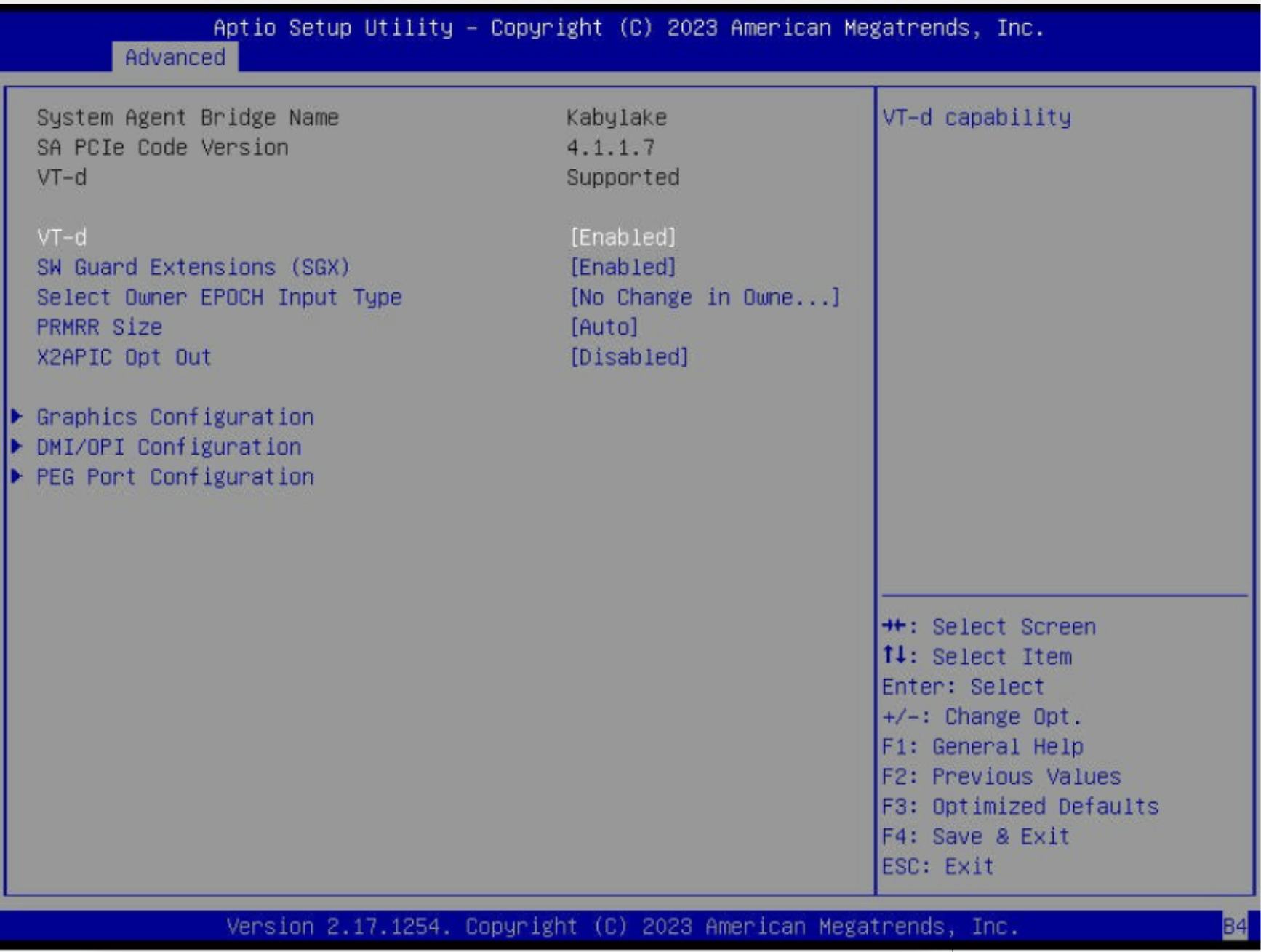Click the 4.1.1.7 version value

[x=611, y=147]
